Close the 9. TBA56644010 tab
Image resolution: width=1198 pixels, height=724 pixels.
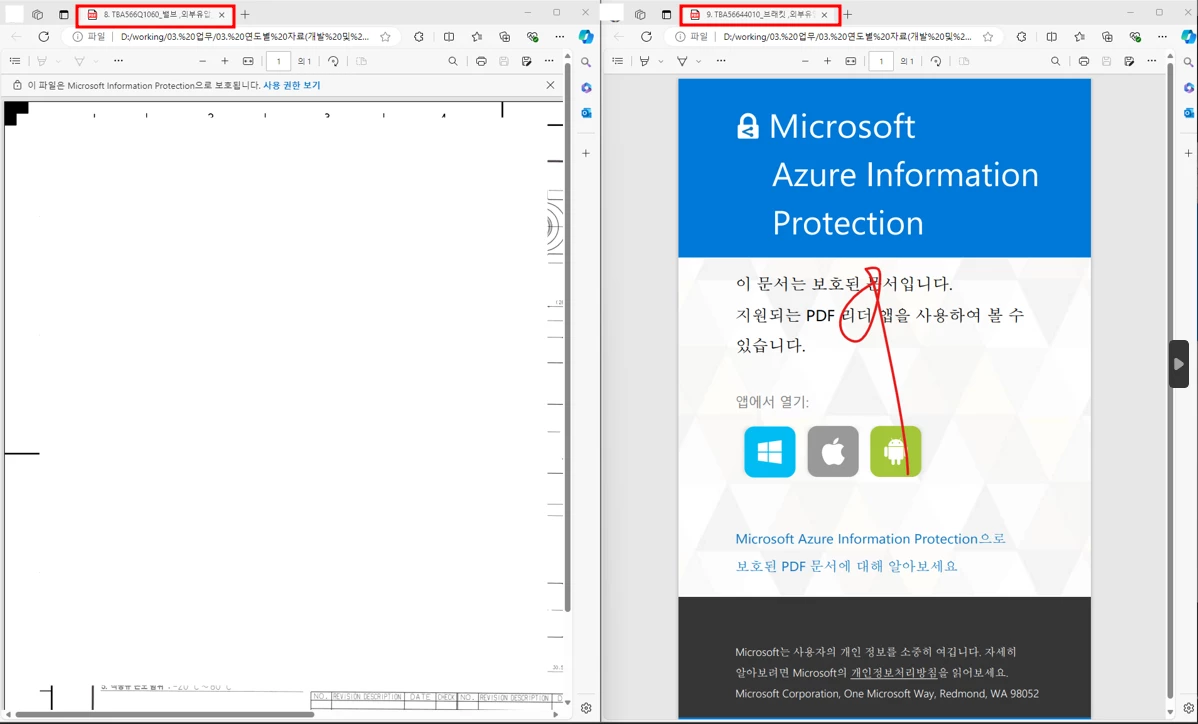pos(824,15)
